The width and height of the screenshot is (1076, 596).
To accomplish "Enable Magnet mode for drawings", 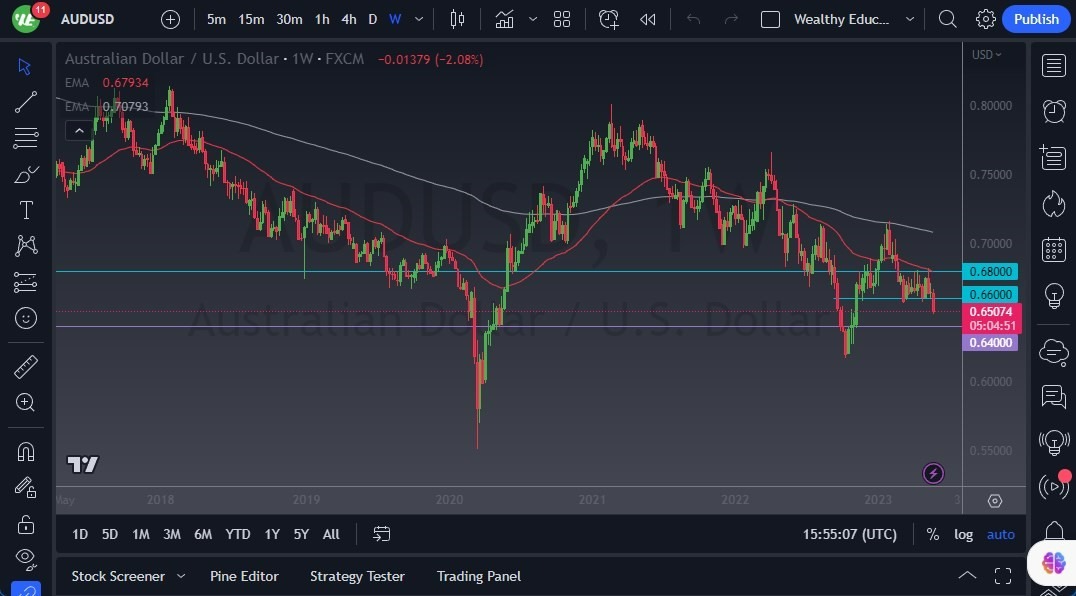I will [26, 451].
